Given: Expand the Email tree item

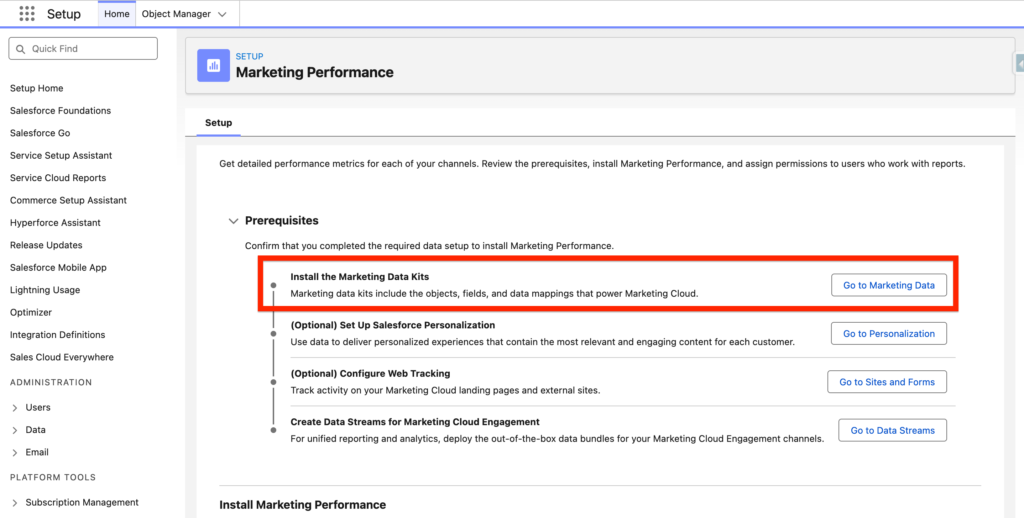Looking at the screenshot, I should [x=15, y=453].
